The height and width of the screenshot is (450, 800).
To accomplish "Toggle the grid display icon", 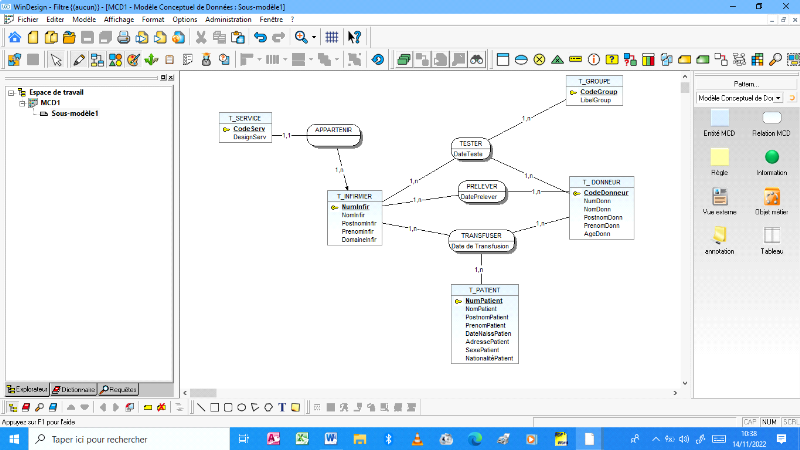I will 333,37.
